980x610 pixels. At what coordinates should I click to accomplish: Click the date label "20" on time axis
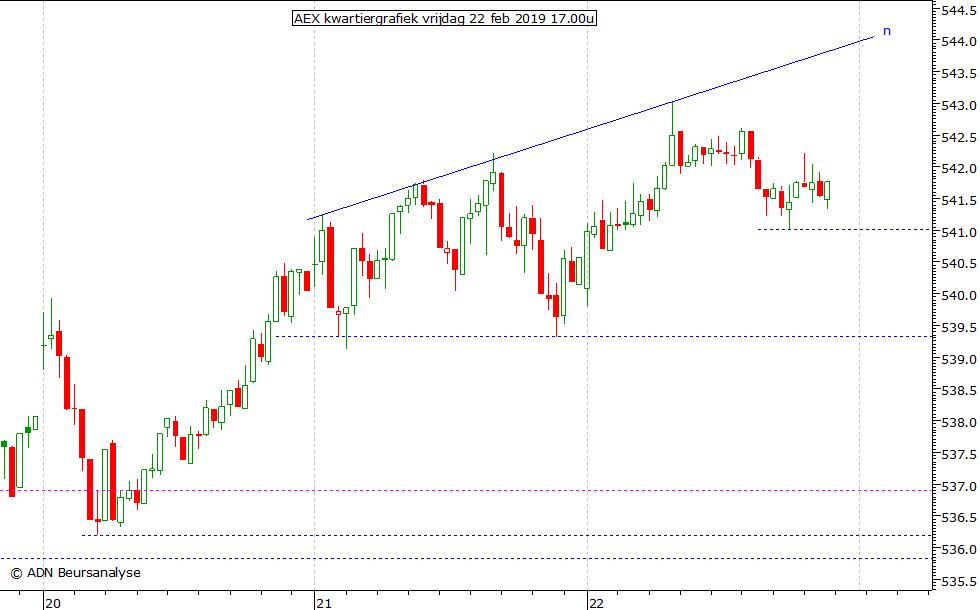[x=53, y=603]
